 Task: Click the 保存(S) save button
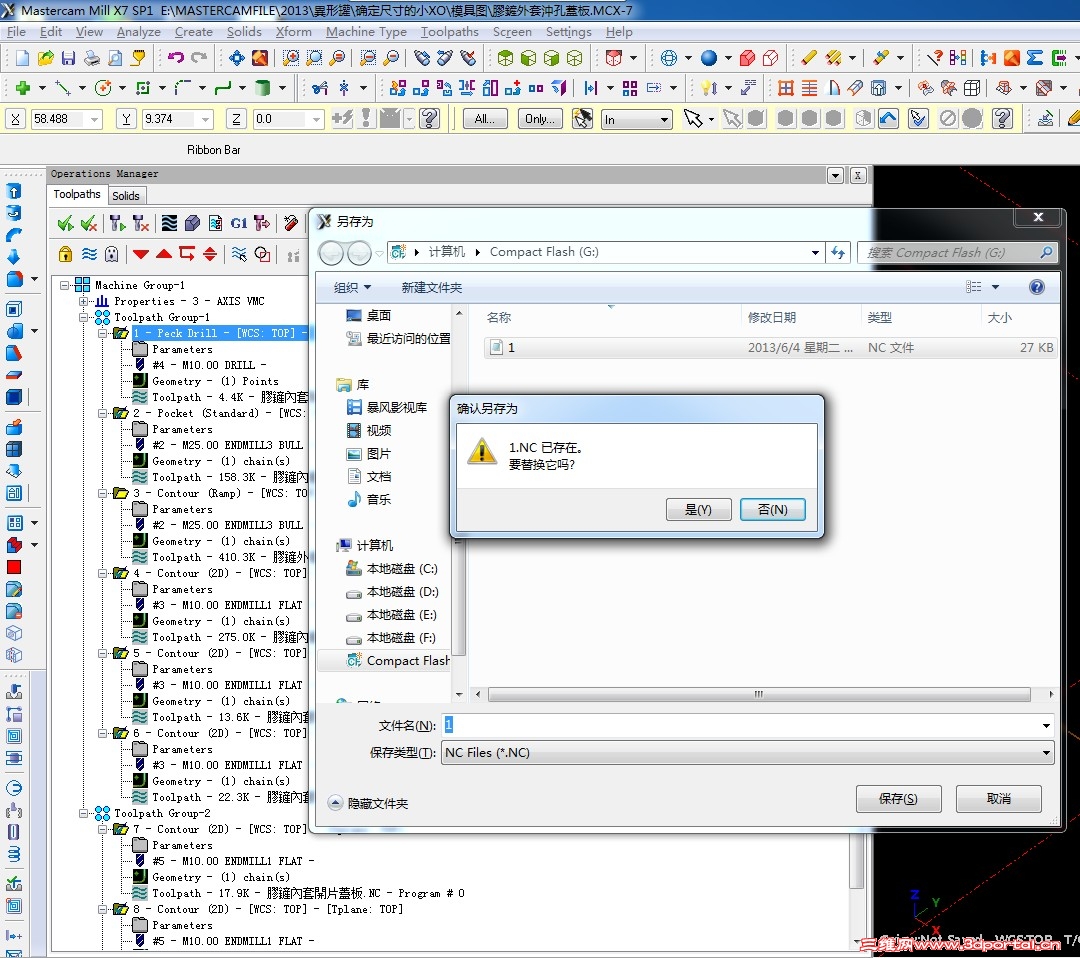(898, 799)
